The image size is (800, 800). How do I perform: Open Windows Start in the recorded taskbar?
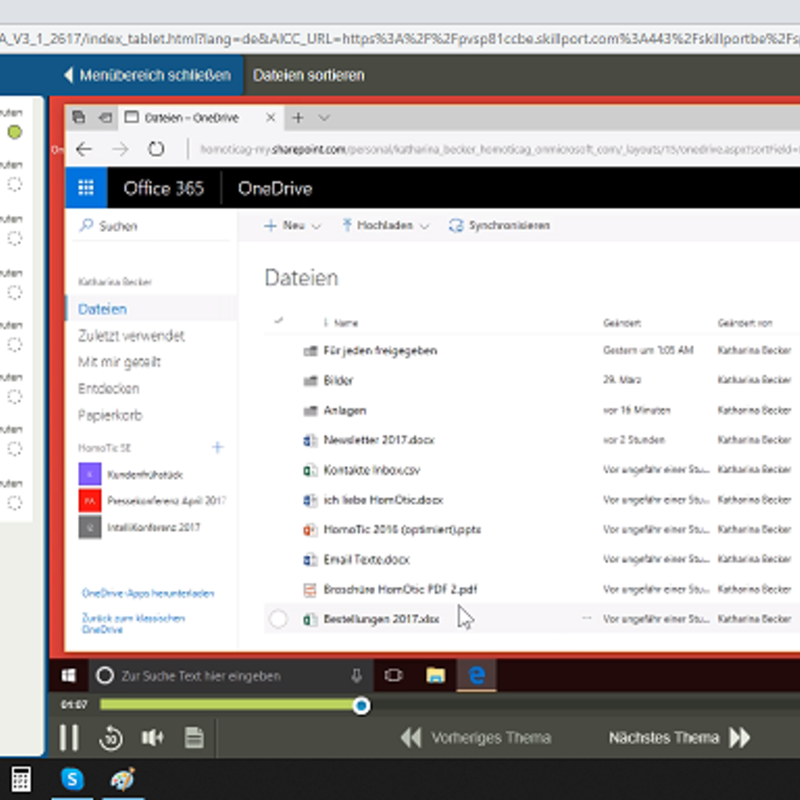[x=69, y=676]
